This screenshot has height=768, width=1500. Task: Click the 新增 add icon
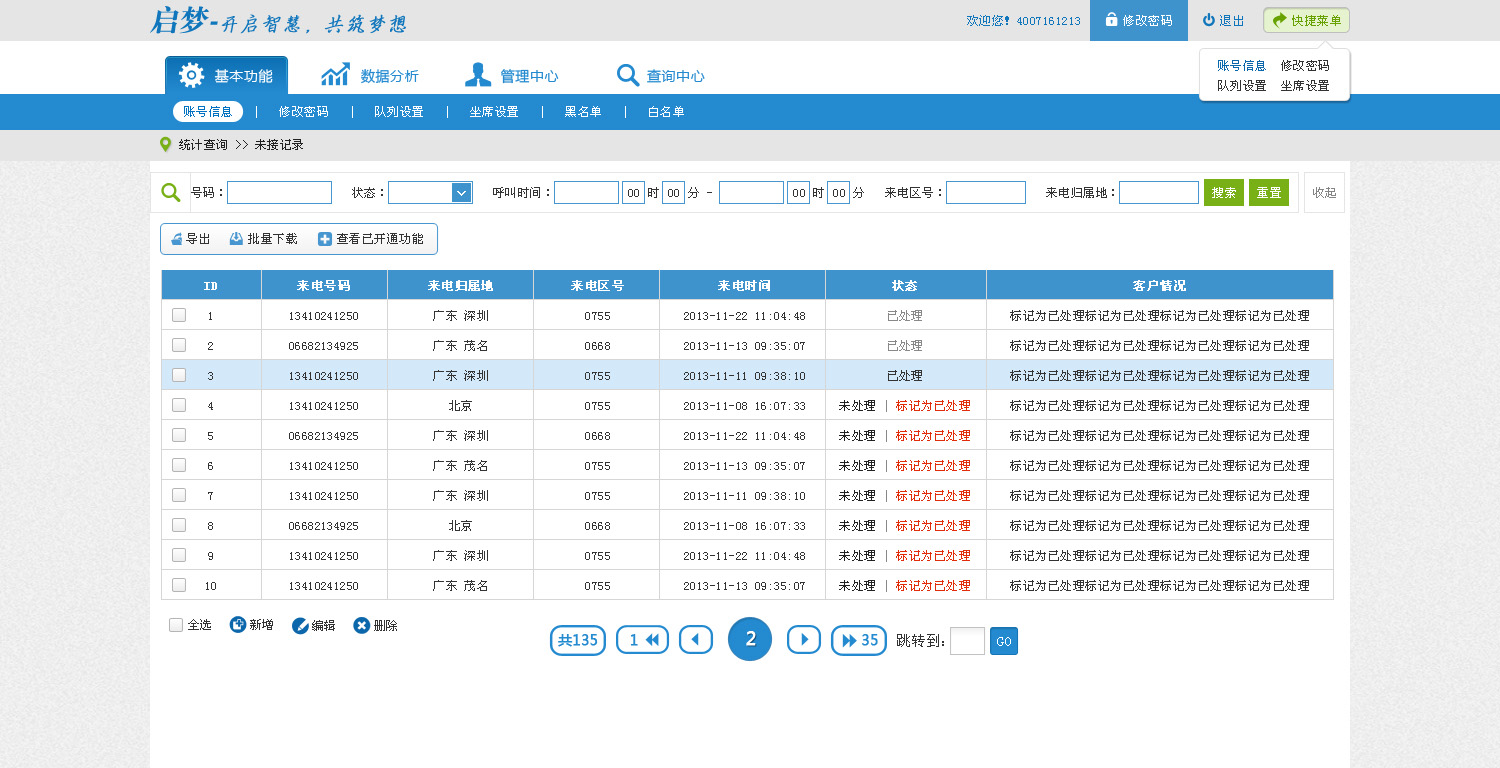(x=238, y=625)
